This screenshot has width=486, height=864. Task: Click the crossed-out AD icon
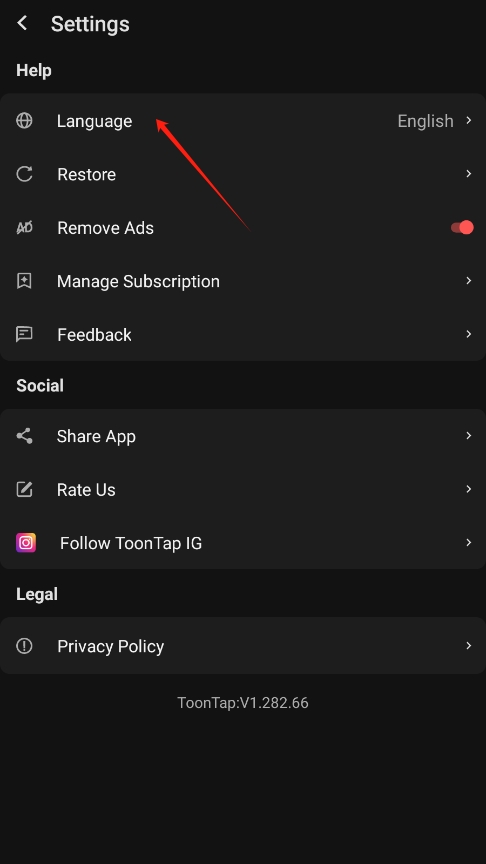click(x=24, y=227)
